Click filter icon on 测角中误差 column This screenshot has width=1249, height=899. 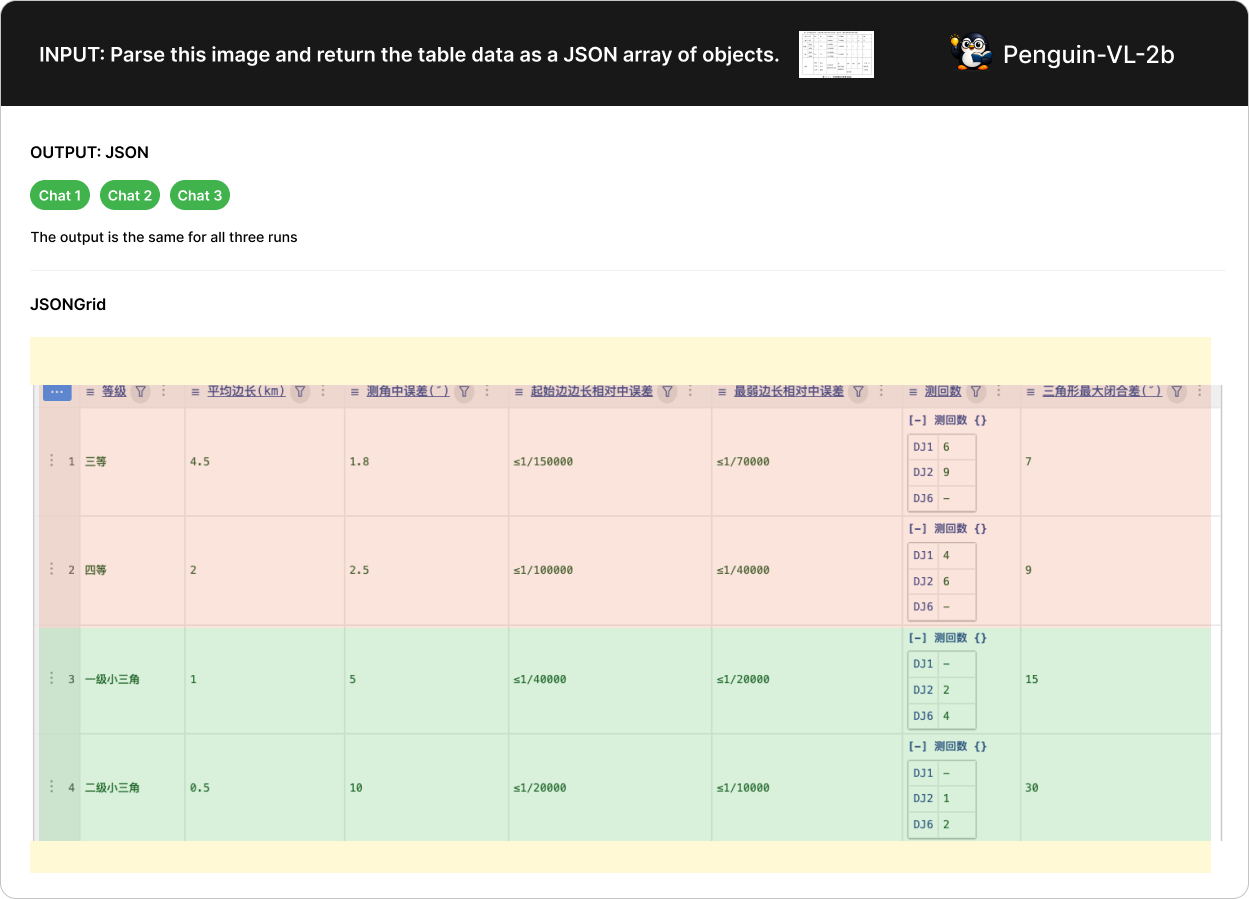tap(463, 392)
